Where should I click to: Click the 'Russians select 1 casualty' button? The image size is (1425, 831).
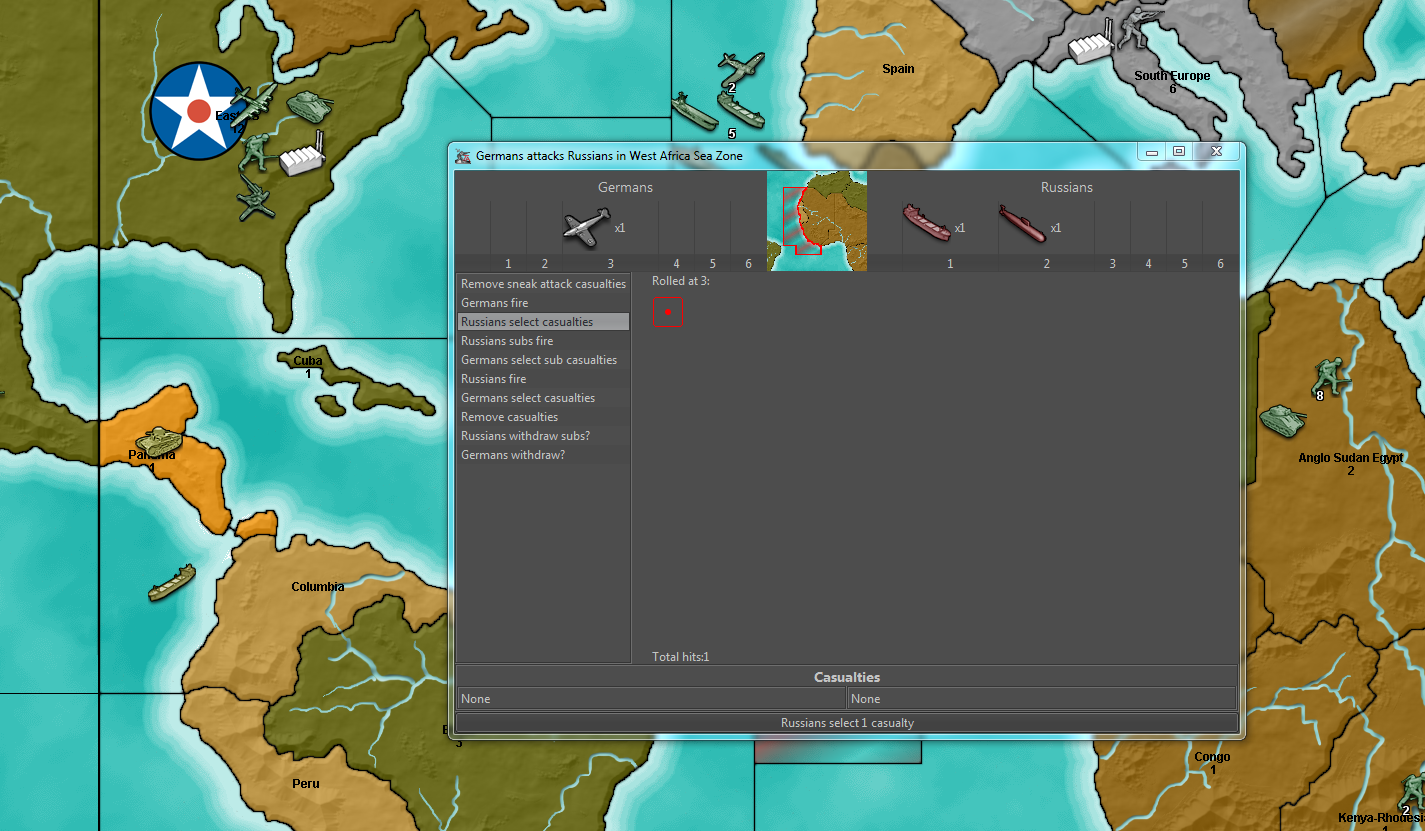pos(847,722)
